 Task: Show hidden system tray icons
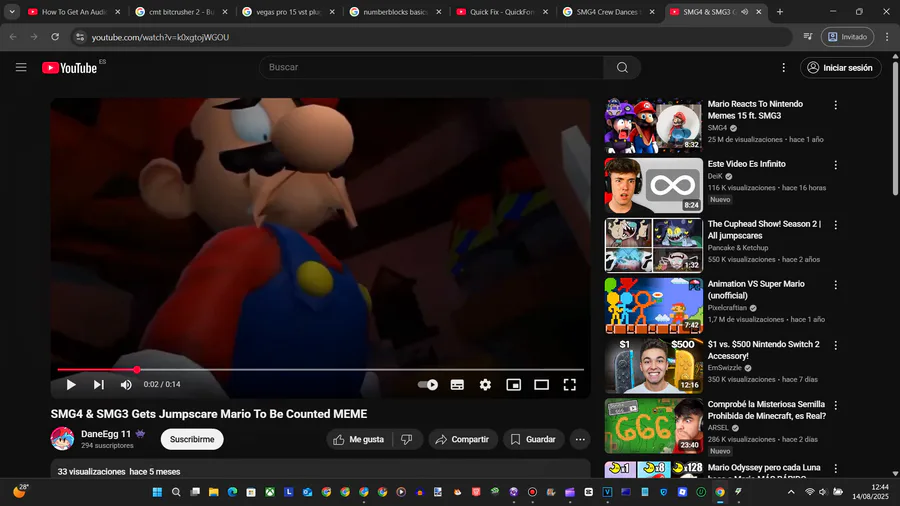click(x=791, y=492)
